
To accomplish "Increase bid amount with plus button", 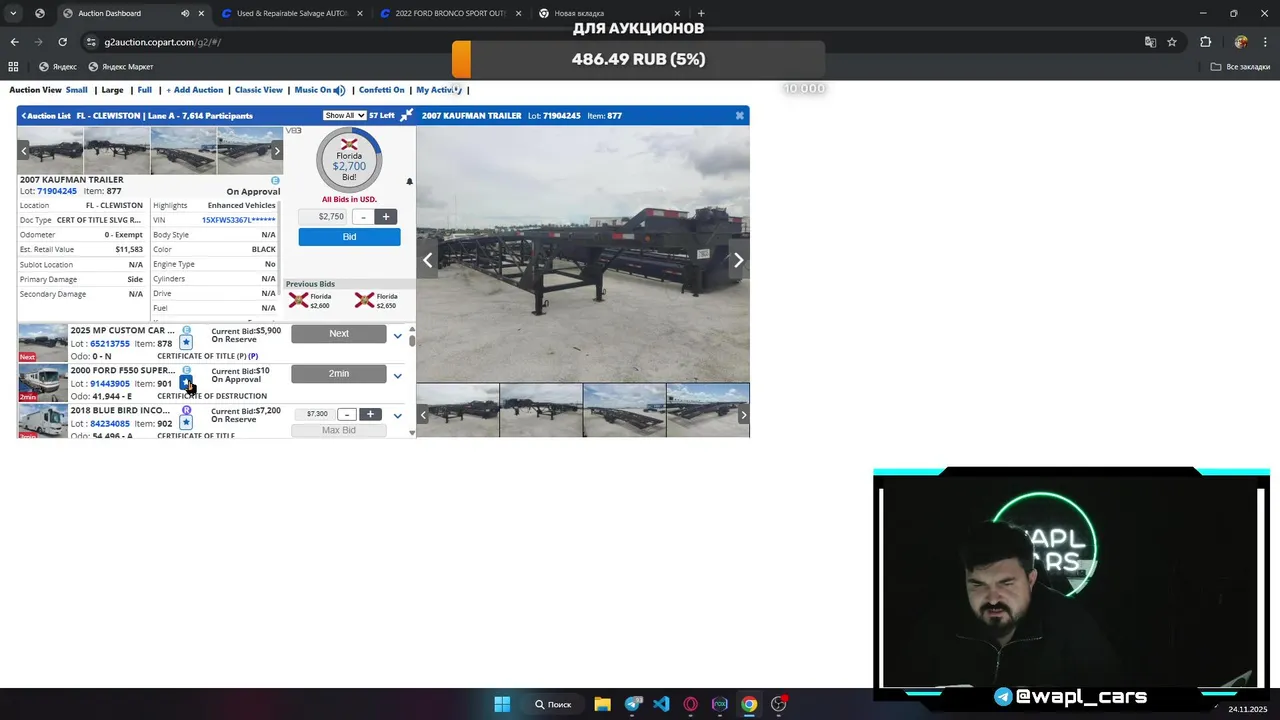I will pos(386,217).
